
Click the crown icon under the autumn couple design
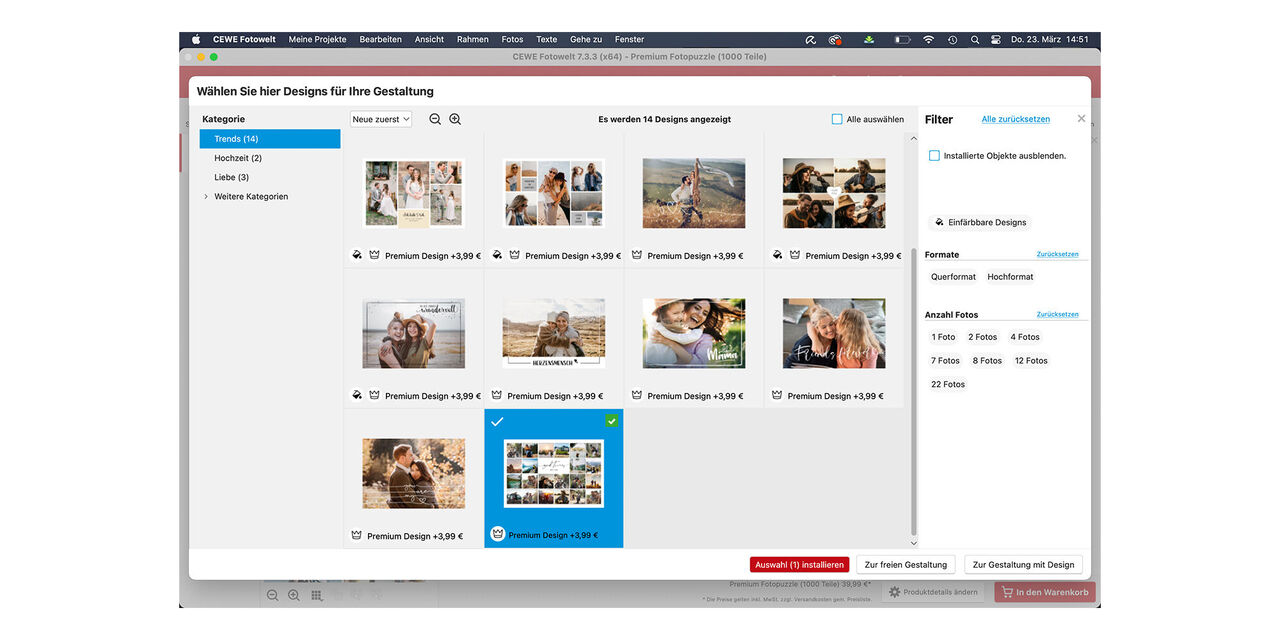357,535
